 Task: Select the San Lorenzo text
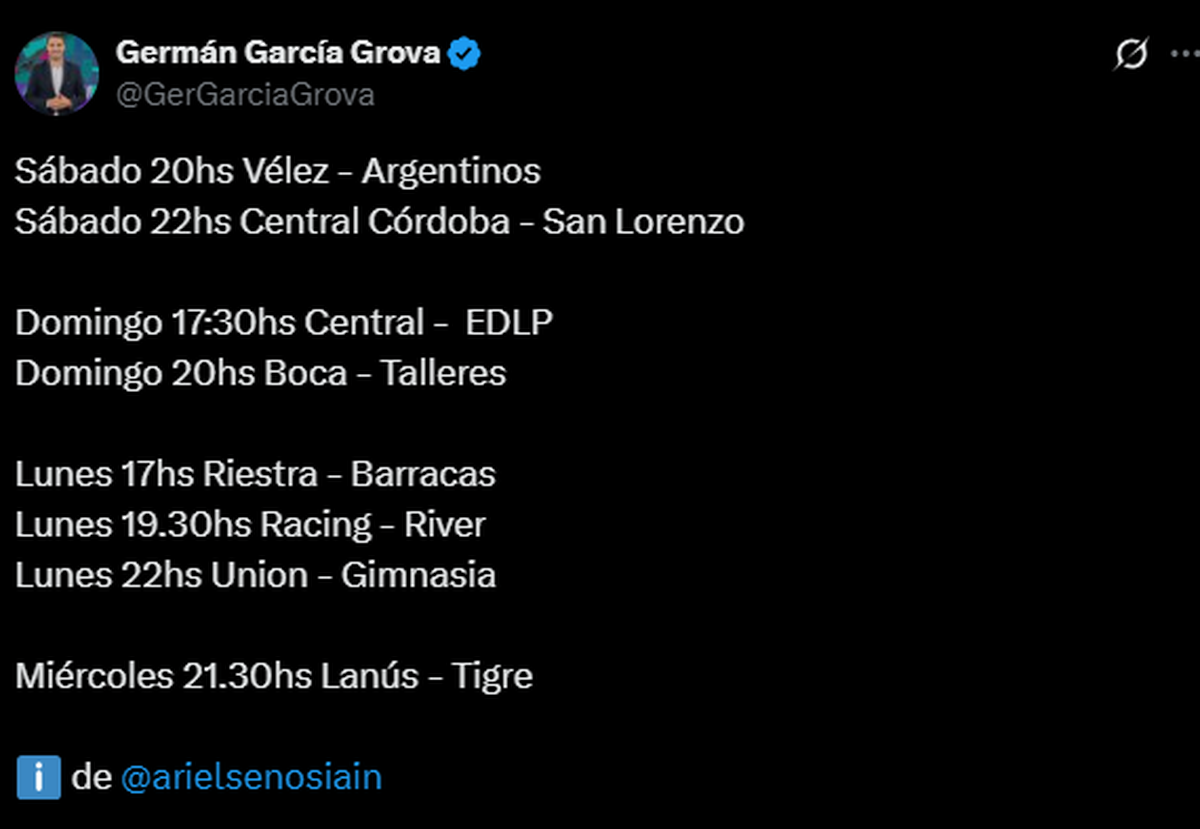(x=643, y=221)
